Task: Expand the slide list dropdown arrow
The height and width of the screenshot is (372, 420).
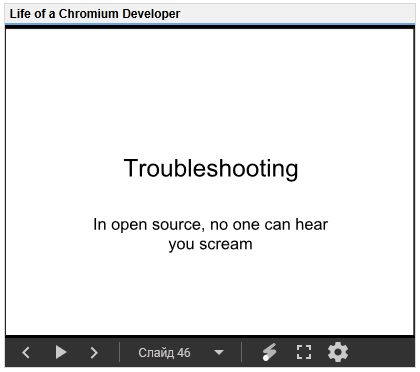Action: coord(219,352)
